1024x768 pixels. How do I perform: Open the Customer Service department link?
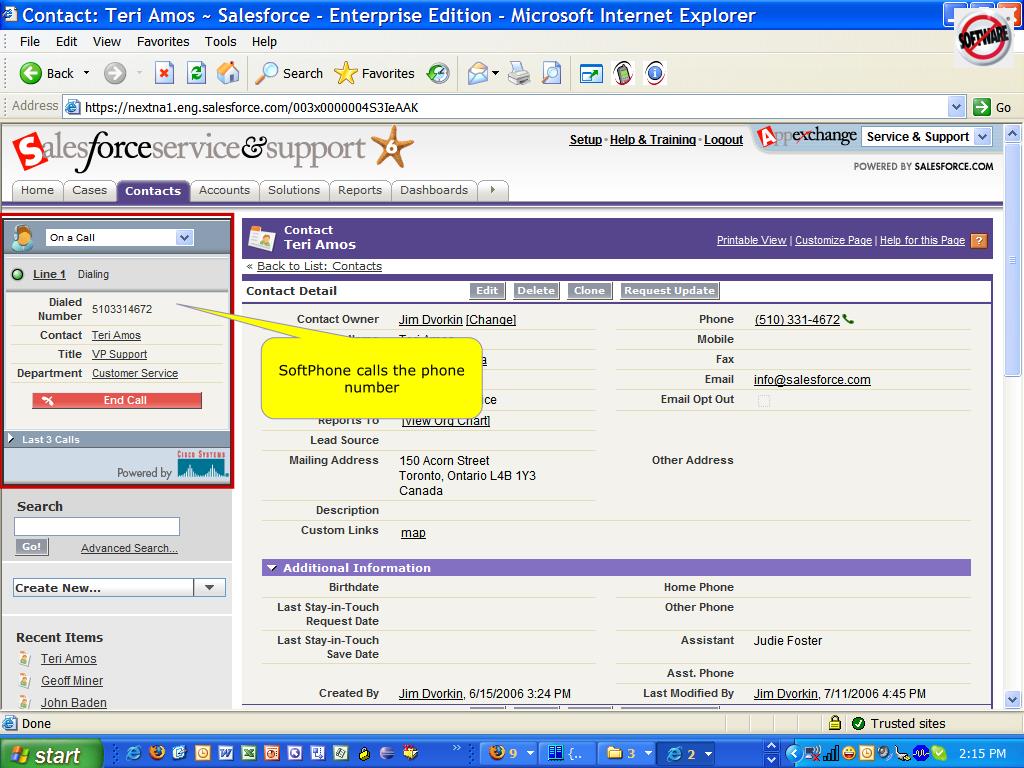click(135, 373)
